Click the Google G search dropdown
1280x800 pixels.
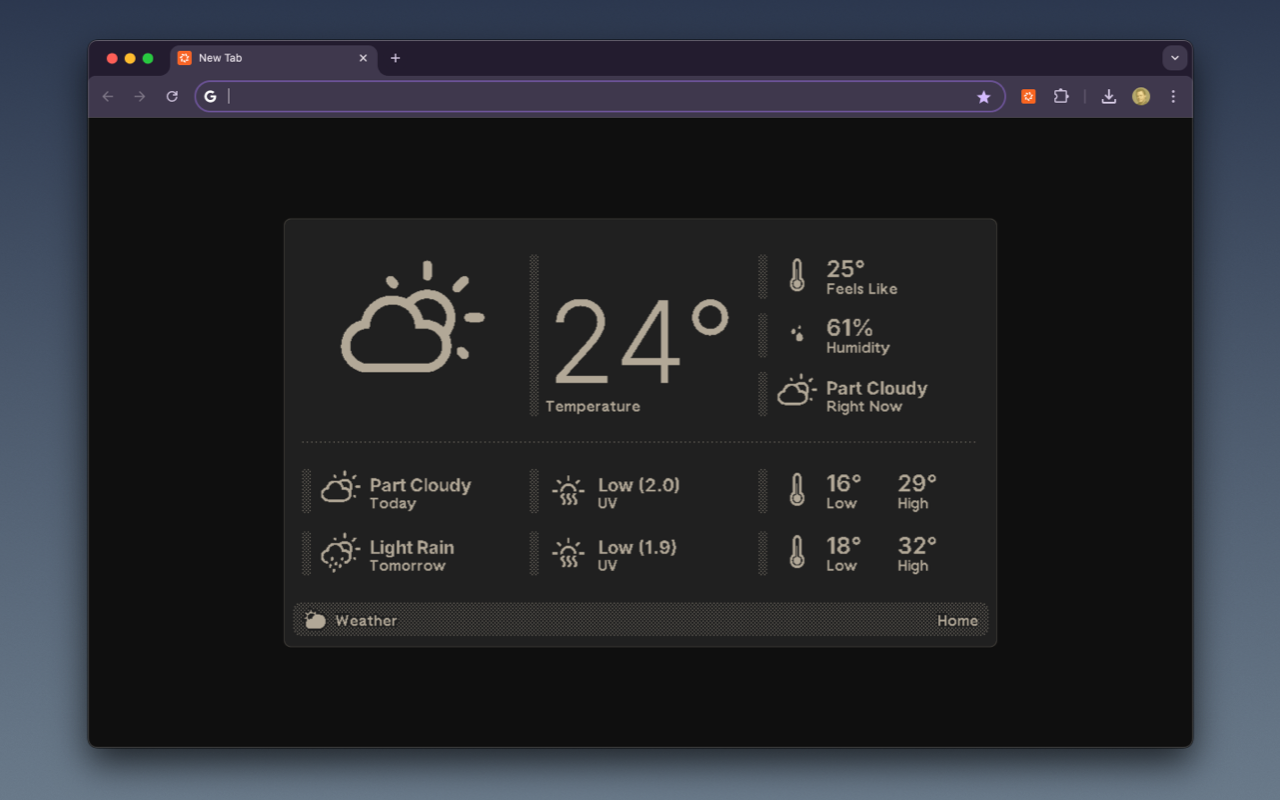click(211, 96)
